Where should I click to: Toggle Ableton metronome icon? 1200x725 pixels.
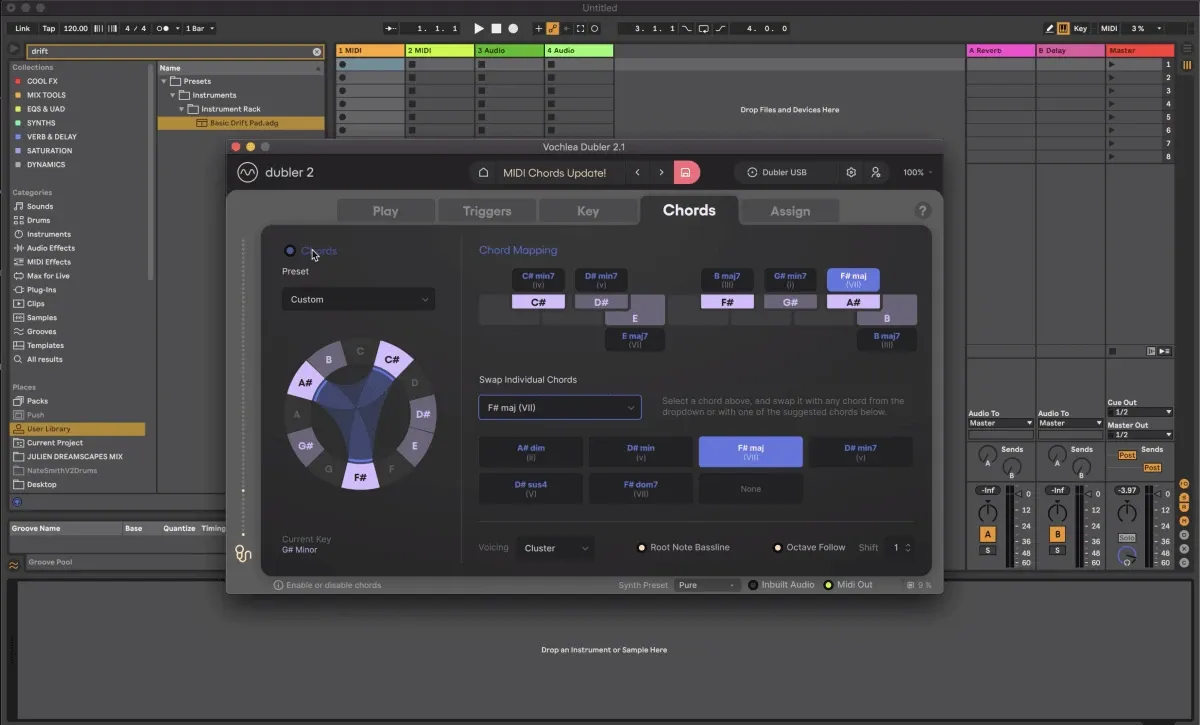tap(164, 29)
